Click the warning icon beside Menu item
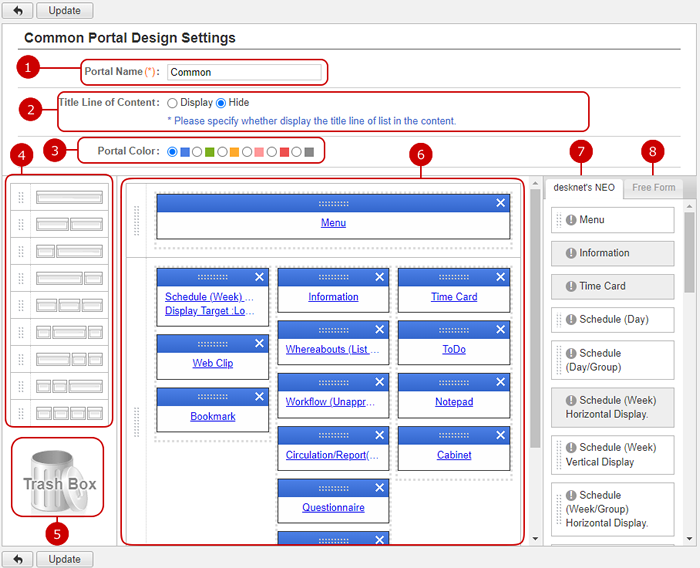The width and height of the screenshot is (700, 568). [x=571, y=220]
